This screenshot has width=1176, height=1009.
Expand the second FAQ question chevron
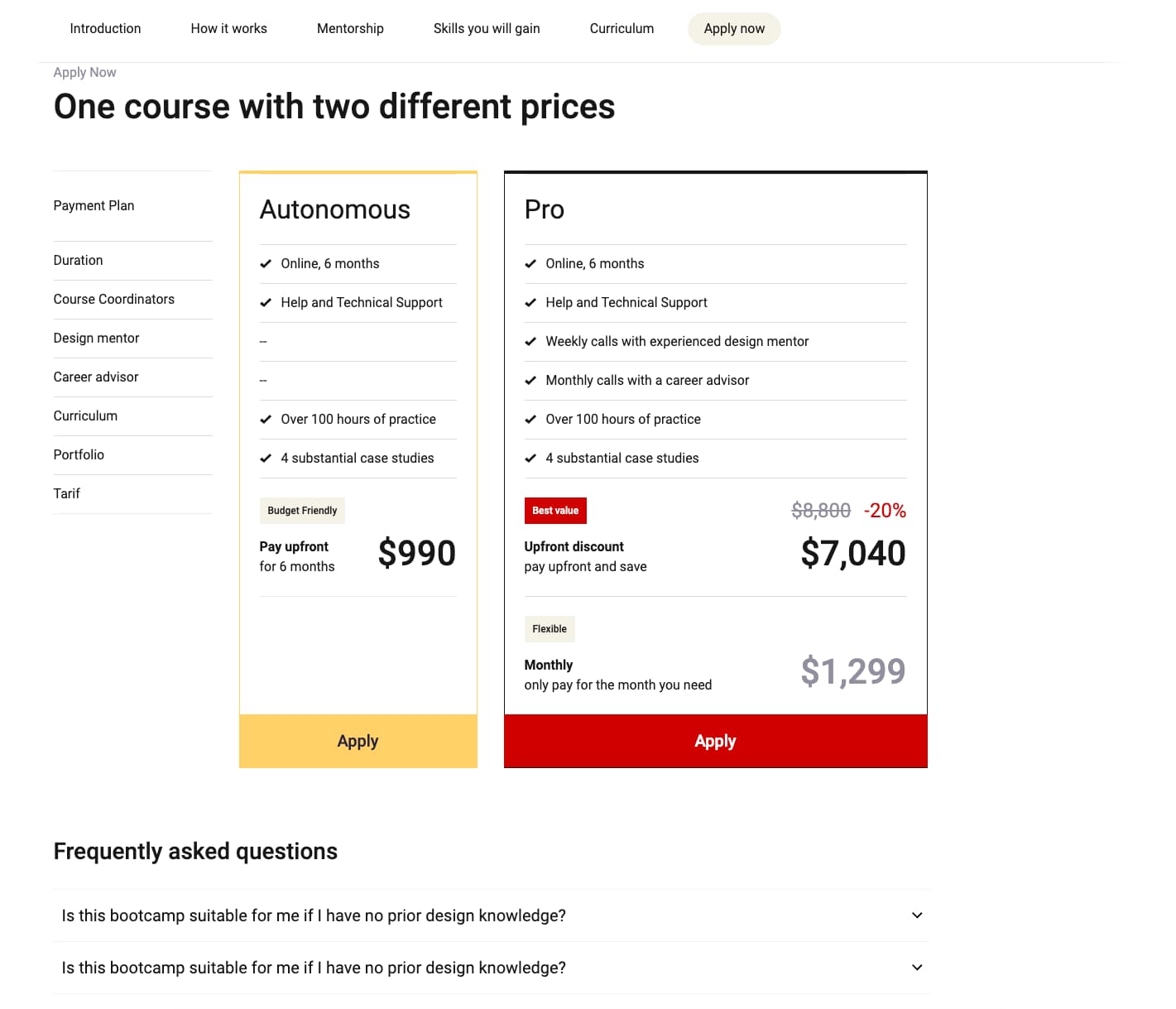point(917,968)
